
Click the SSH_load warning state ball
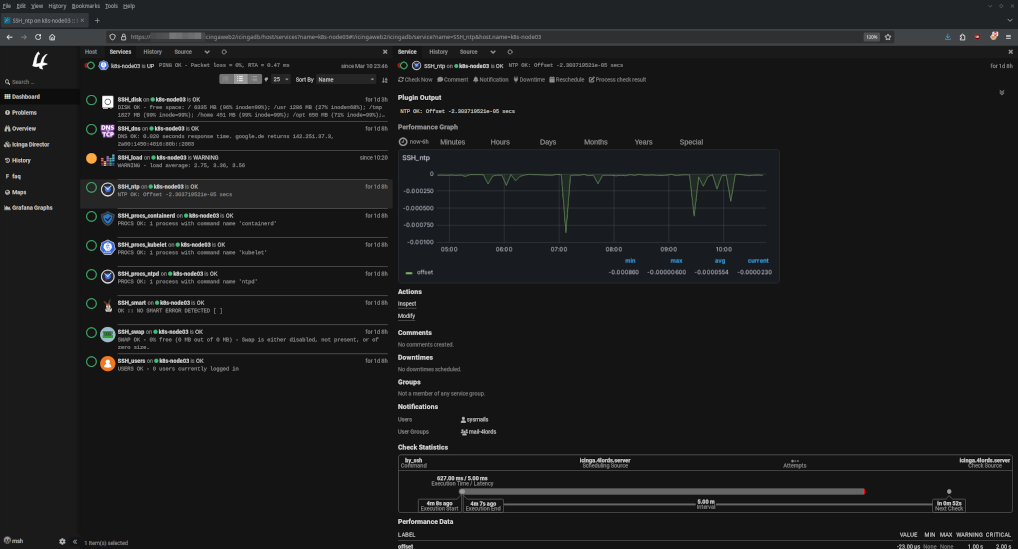[91, 158]
